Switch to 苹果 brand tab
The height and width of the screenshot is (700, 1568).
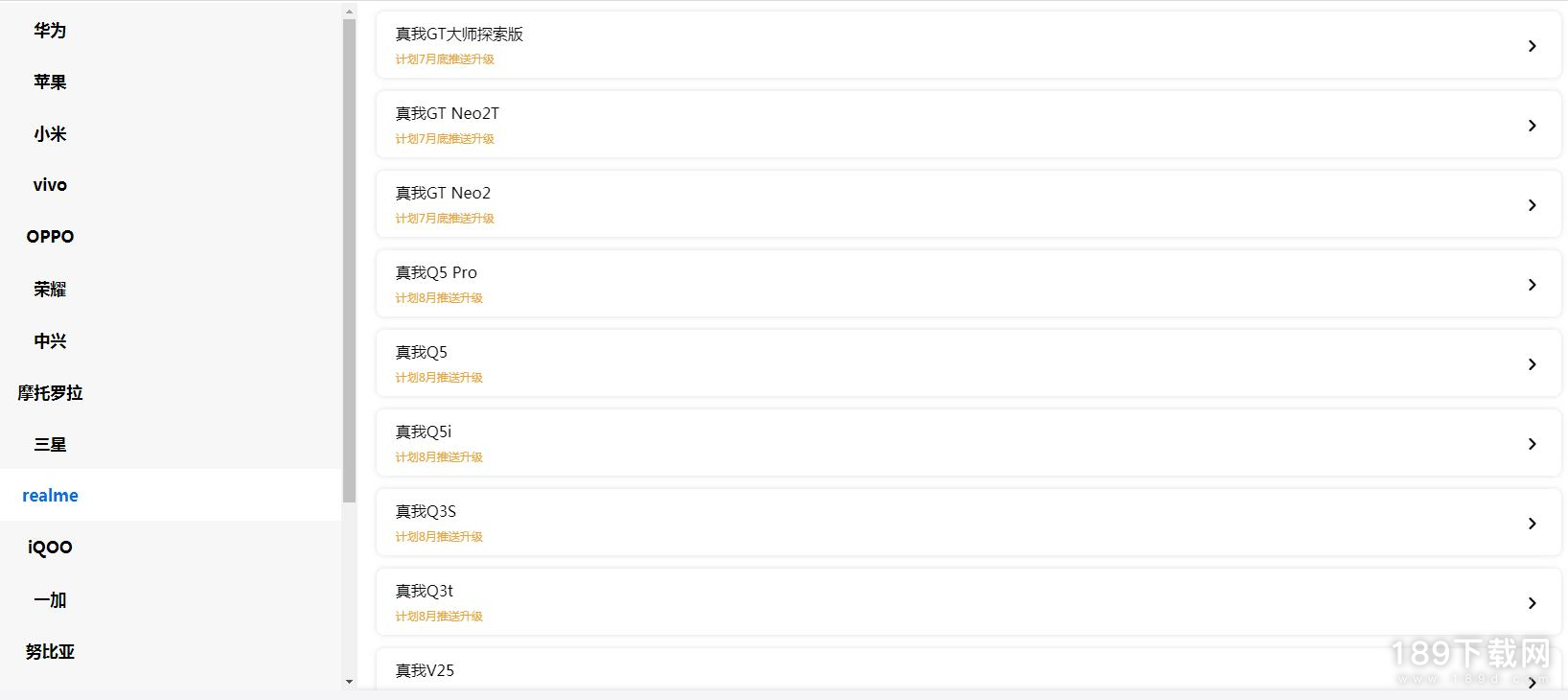pyautogui.click(x=50, y=82)
